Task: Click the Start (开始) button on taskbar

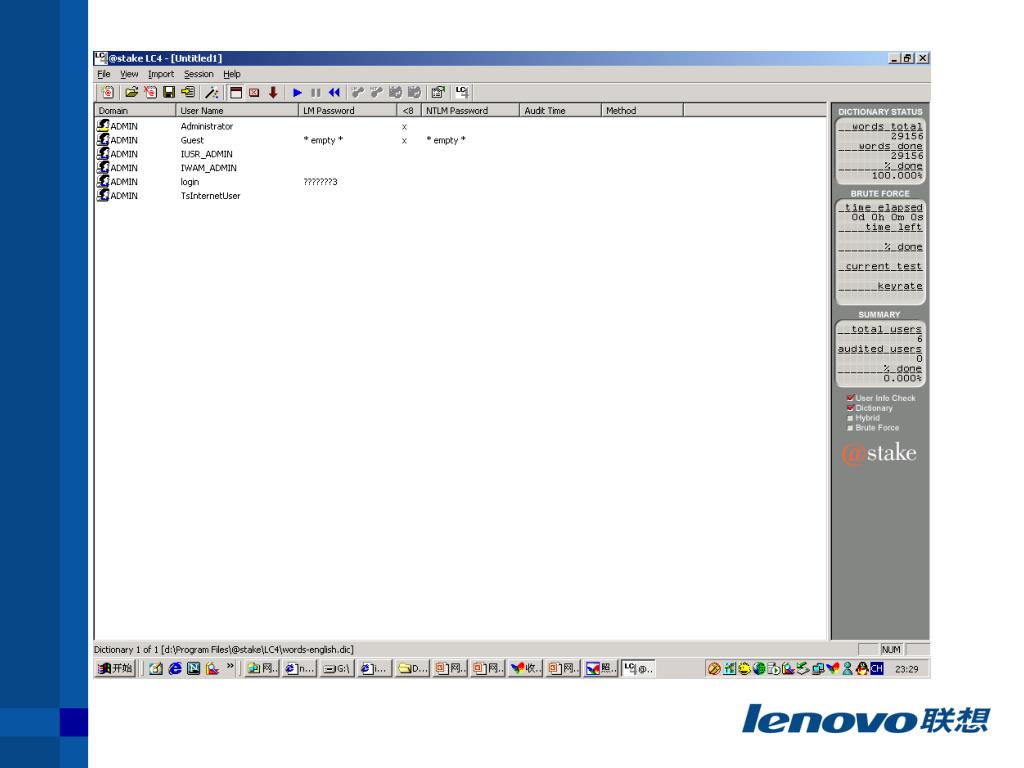Action: [115, 668]
